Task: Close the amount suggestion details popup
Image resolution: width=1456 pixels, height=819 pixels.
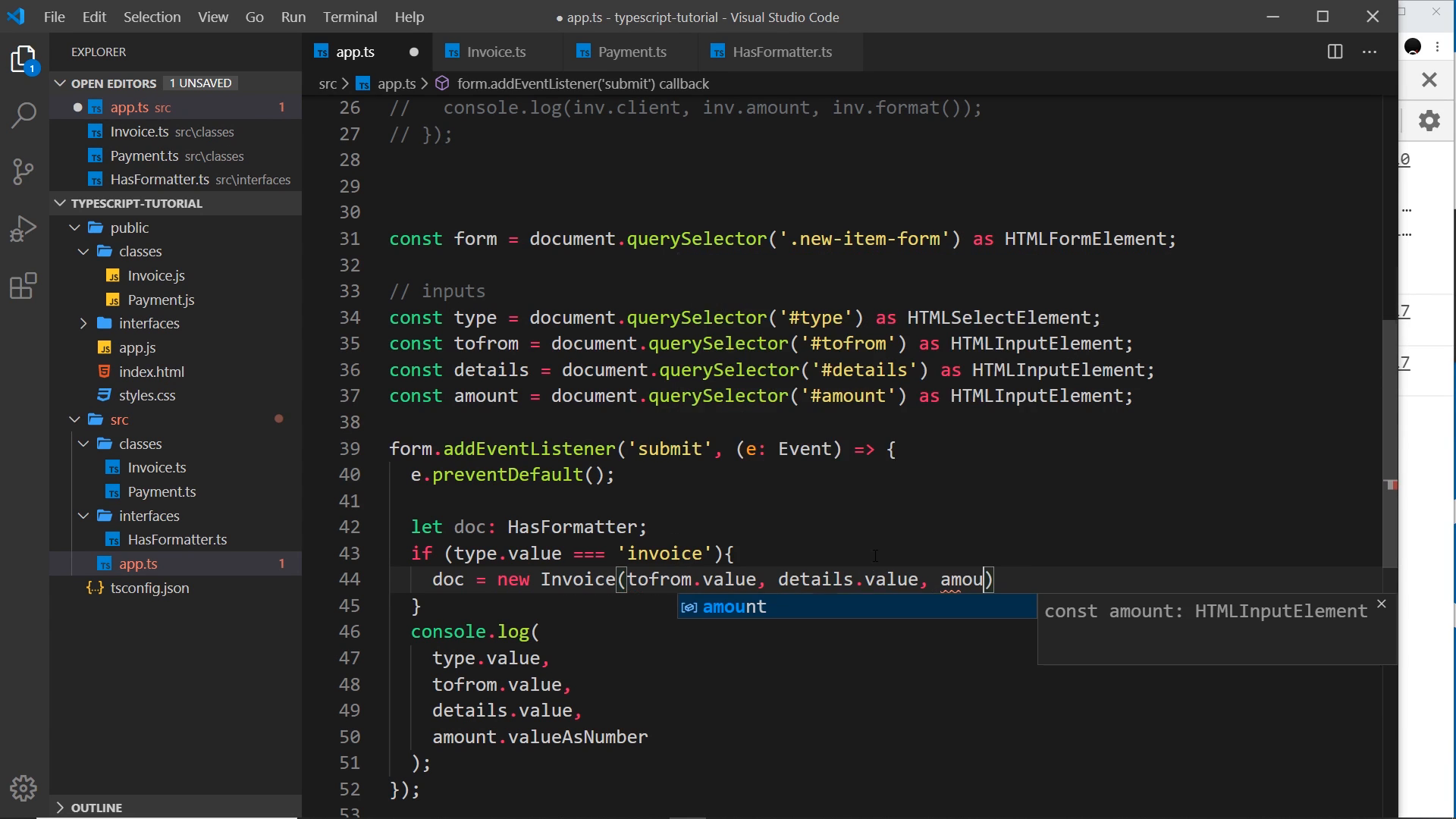Action: coord(1381,604)
